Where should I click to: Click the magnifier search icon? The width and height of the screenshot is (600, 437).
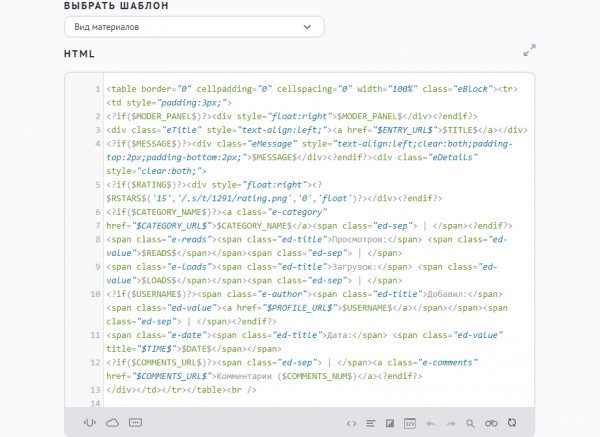(470, 423)
